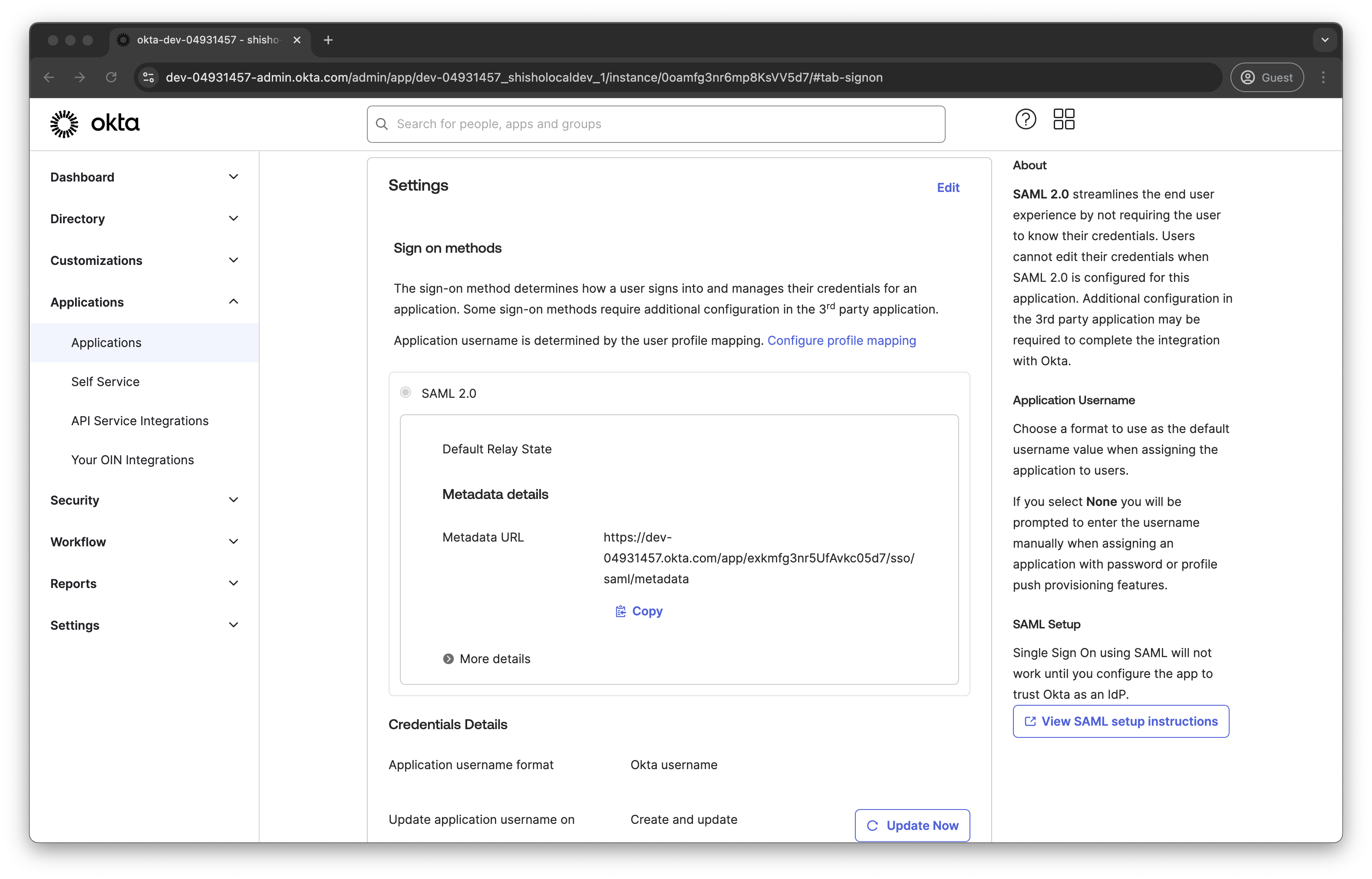Image resolution: width=1372 pixels, height=879 pixels.
Task: Open Configure profile mapping link
Action: 841,340
